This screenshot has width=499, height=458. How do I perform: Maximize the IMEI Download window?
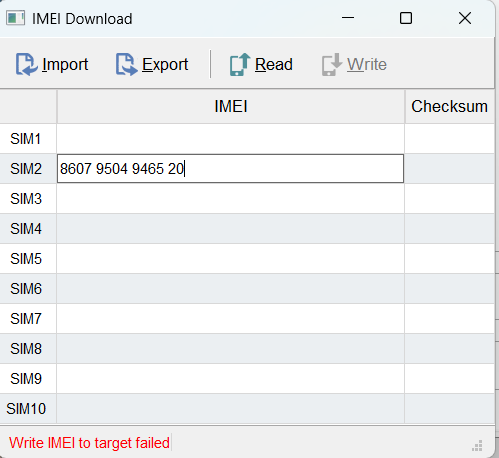[406, 18]
